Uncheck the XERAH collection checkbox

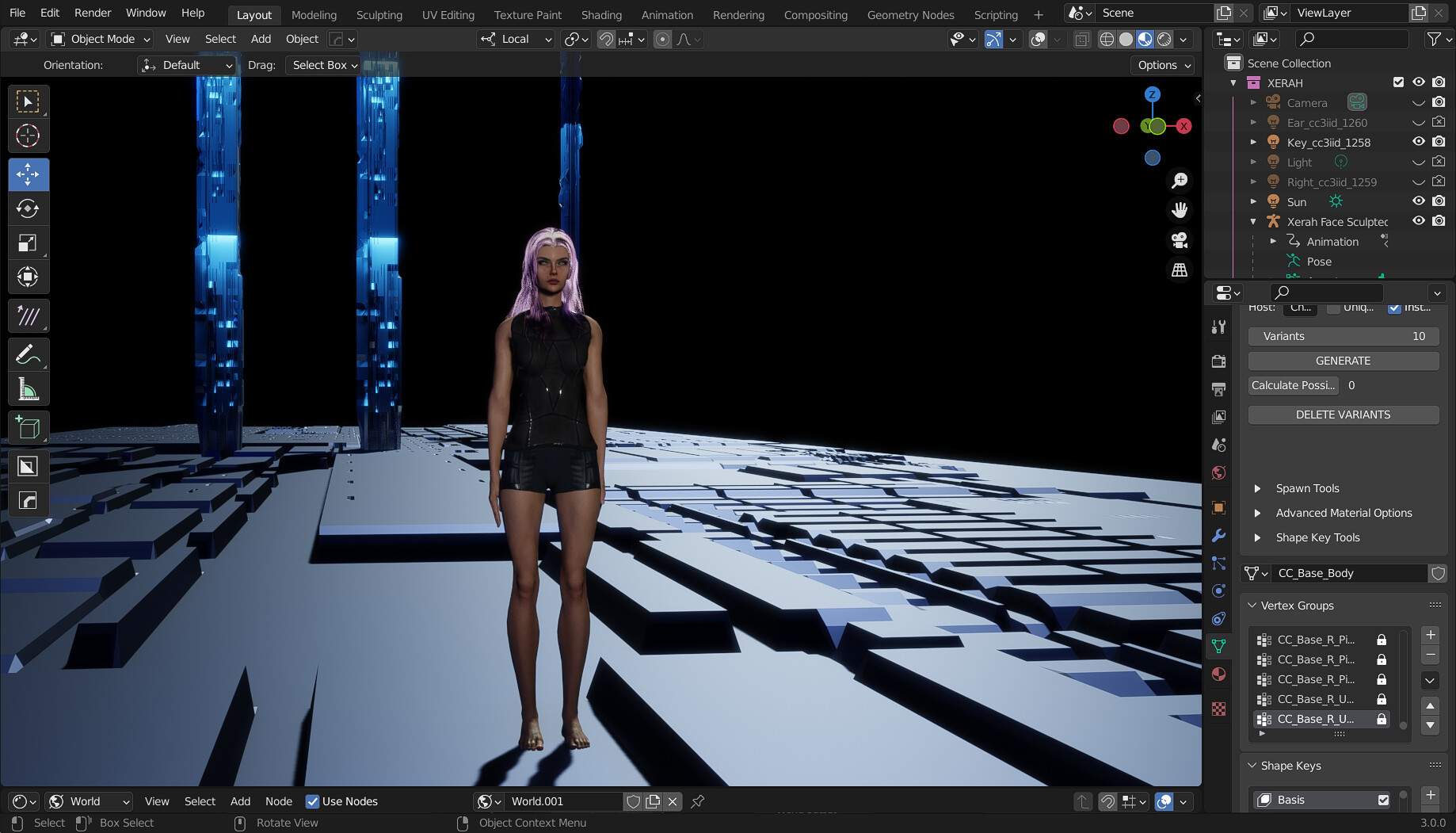pyautogui.click(x=1398, y=82)
